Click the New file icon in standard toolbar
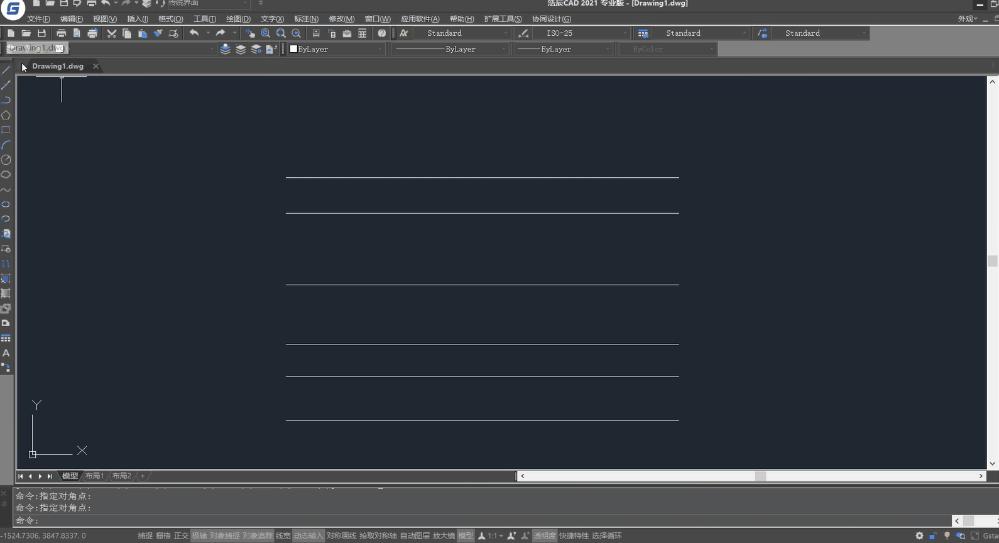This screenshot has height=543, width=999. pyautogui.click(x=11, y=33)
